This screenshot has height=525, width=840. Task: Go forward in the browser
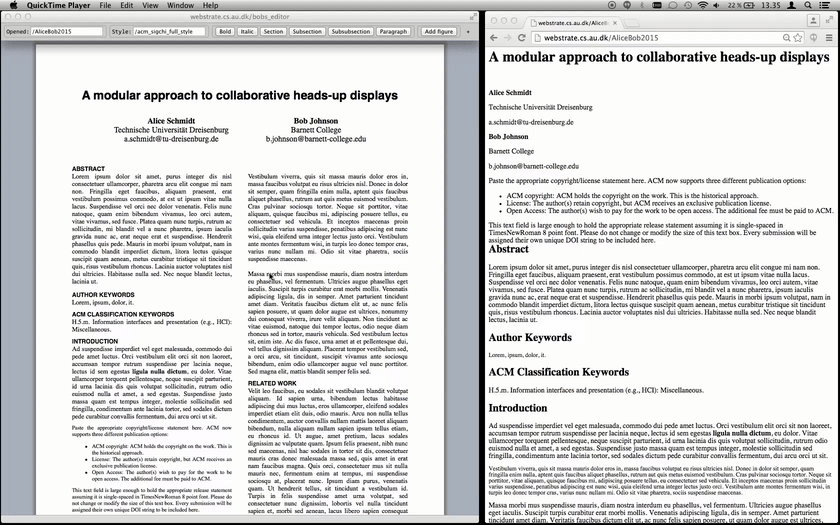pos(508,38)
